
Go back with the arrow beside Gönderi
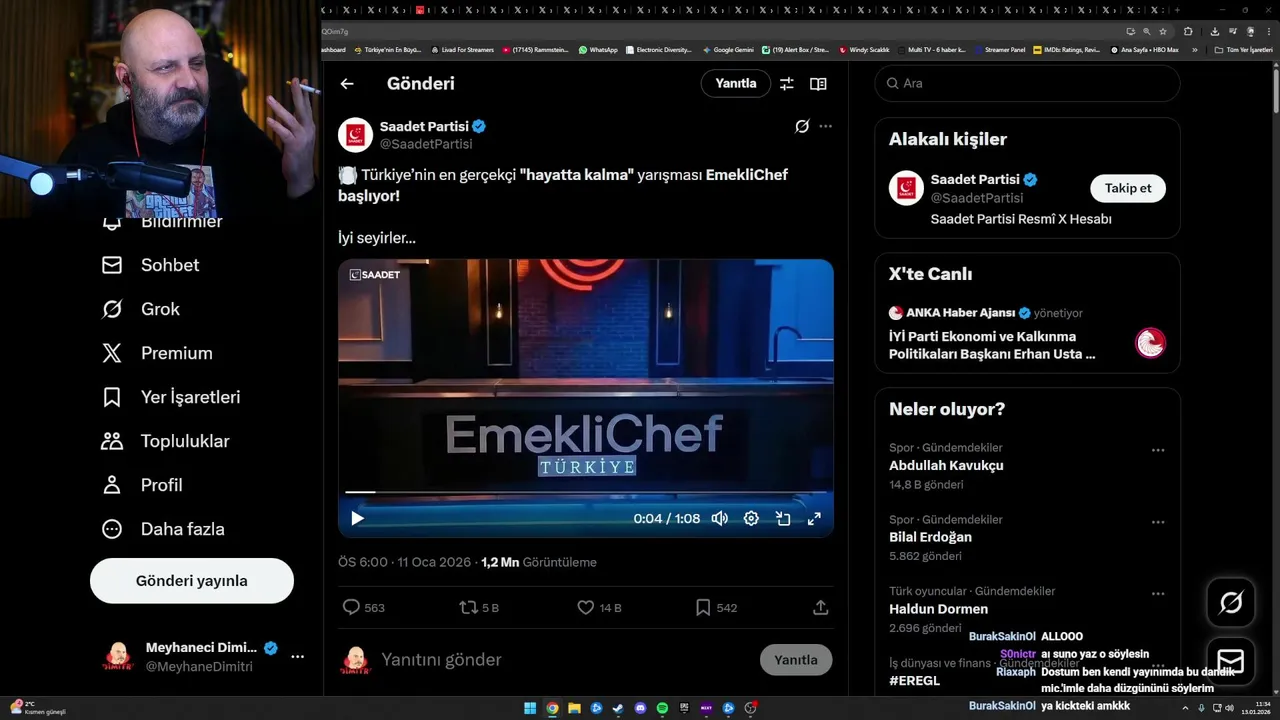click(347, 84)
